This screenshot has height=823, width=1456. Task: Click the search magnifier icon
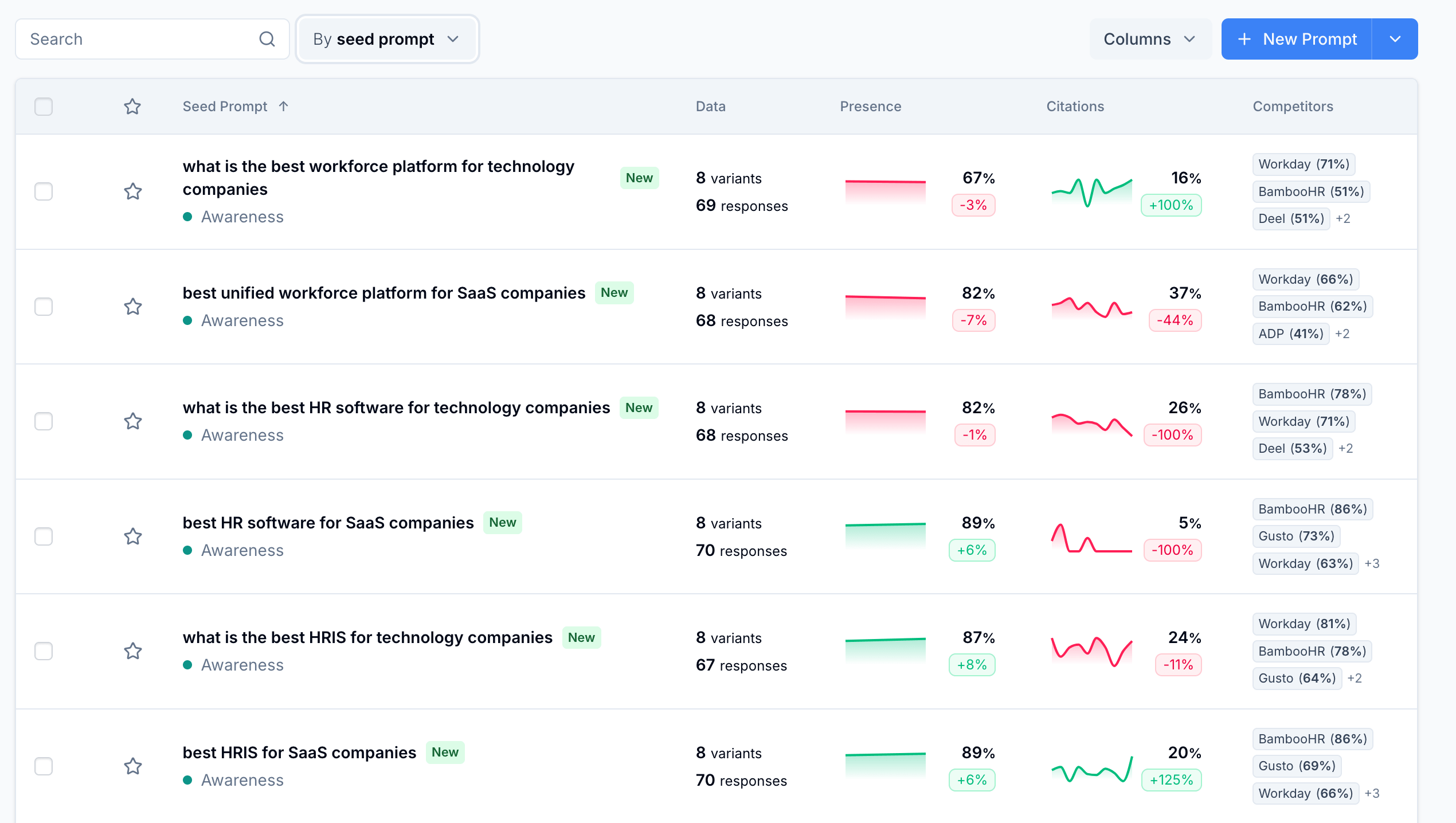coord(267,39)
